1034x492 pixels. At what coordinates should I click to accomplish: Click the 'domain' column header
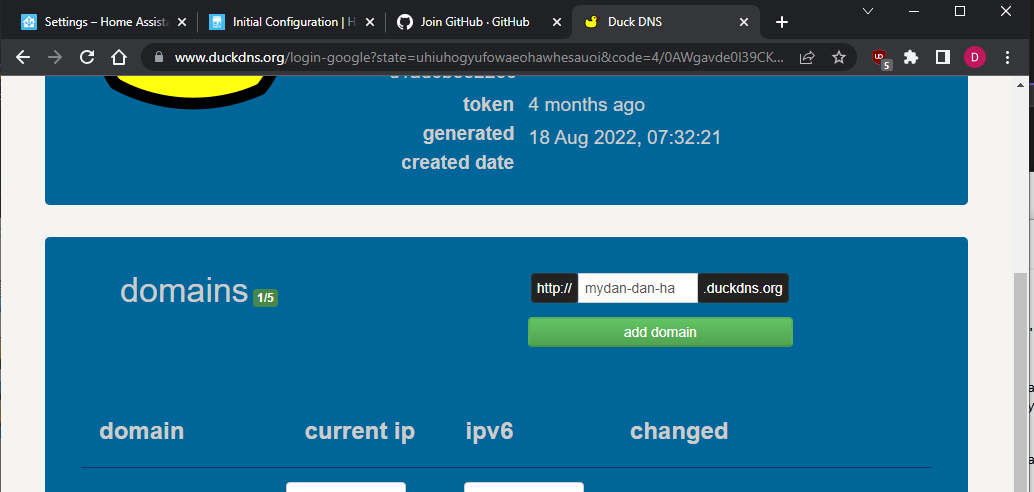(x=142, y=431)
